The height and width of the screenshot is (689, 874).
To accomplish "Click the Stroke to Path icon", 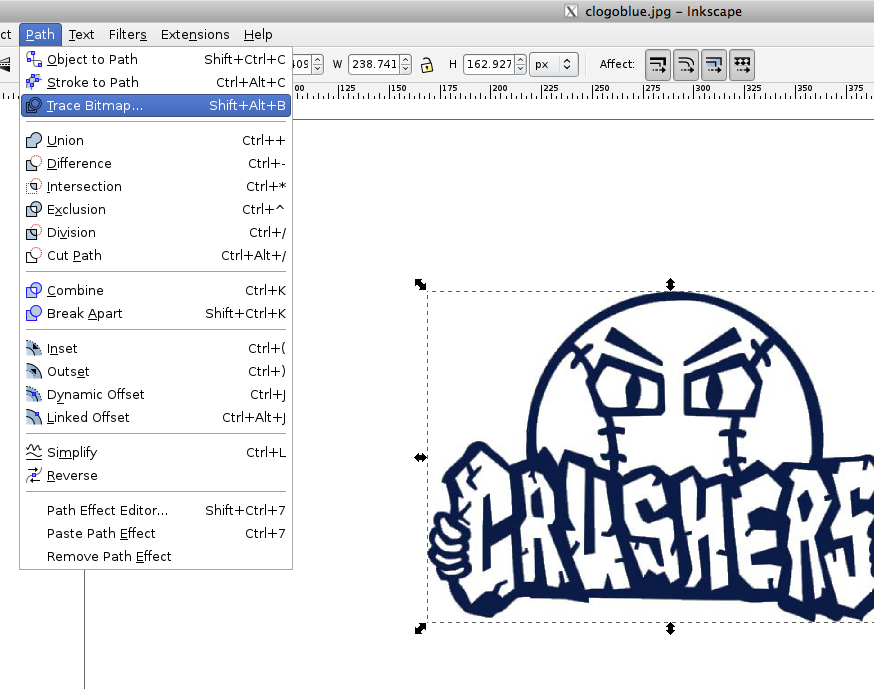I will 33,82.
